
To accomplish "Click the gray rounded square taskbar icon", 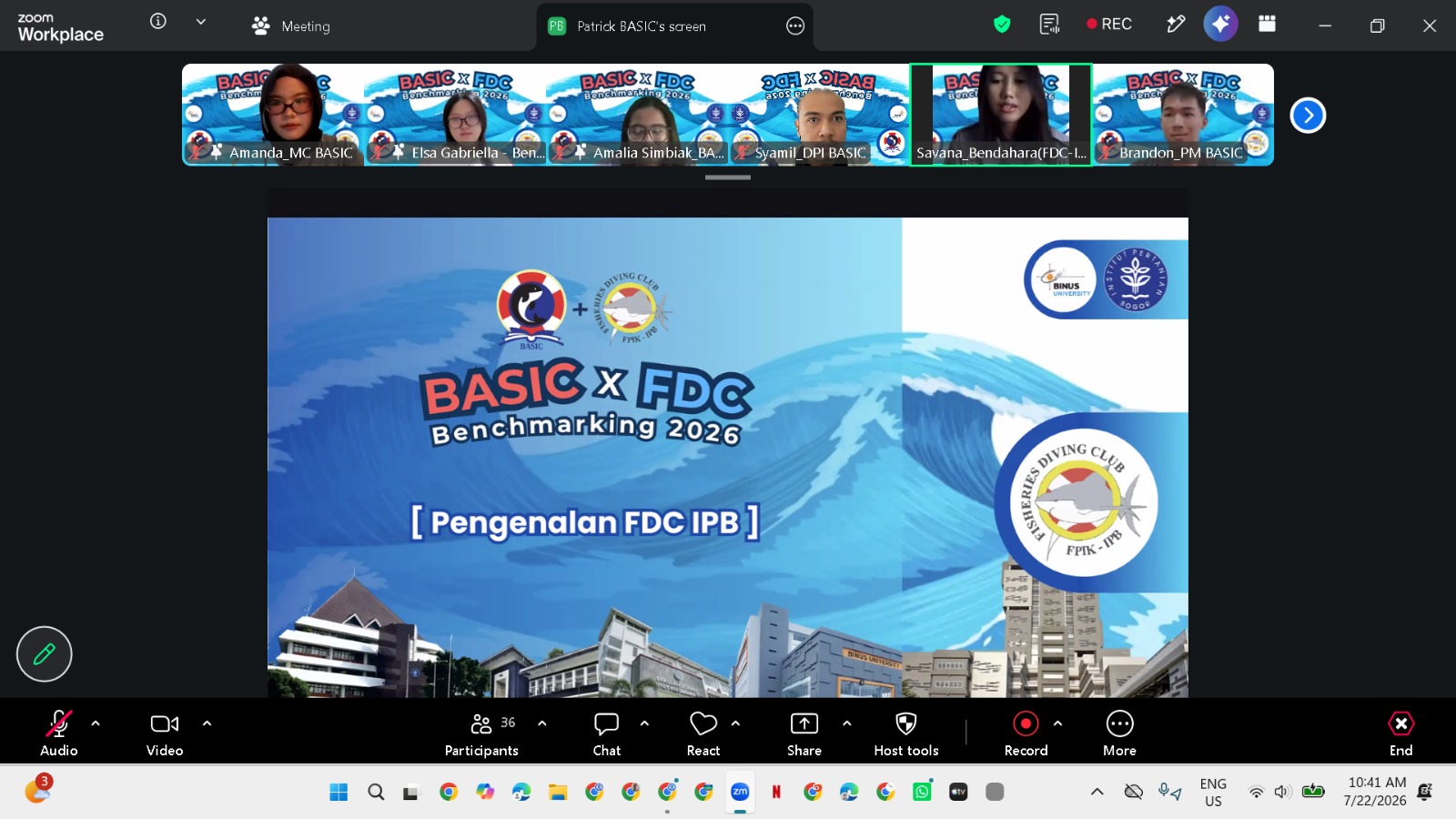I will (995, 792).
